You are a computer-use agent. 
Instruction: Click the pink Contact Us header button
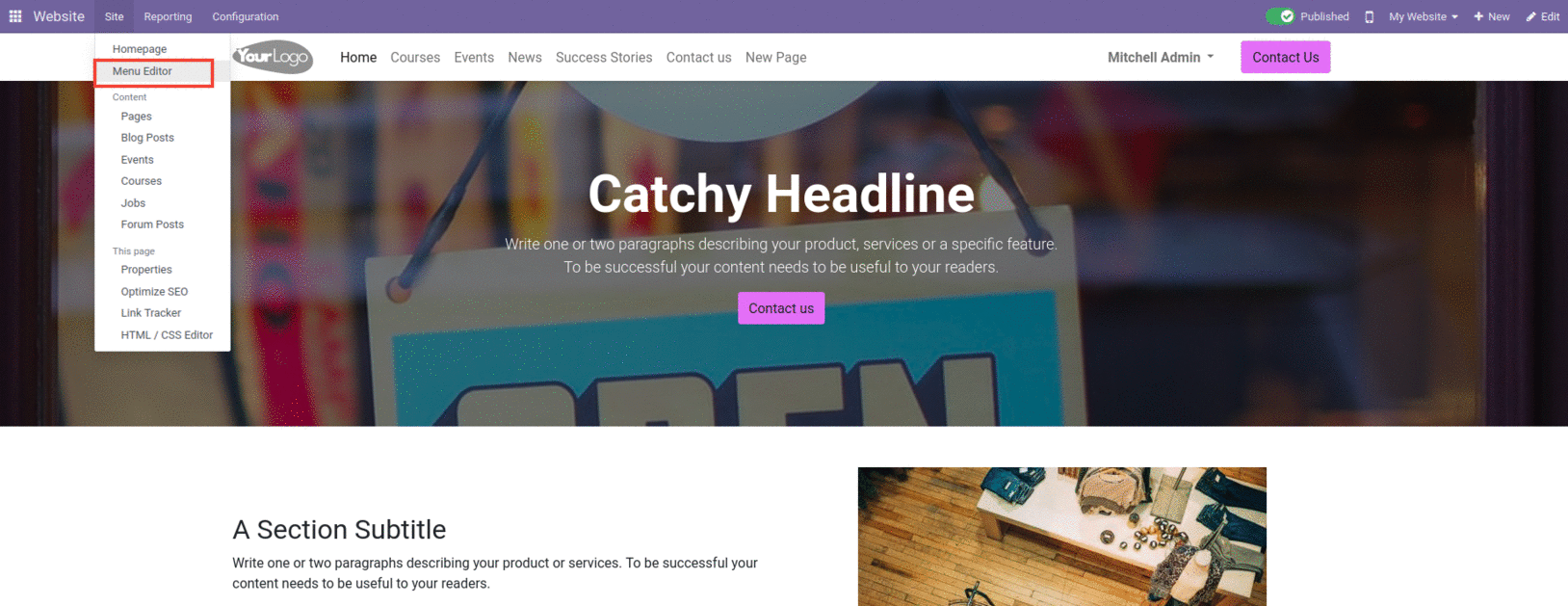tap(1285, 57)
